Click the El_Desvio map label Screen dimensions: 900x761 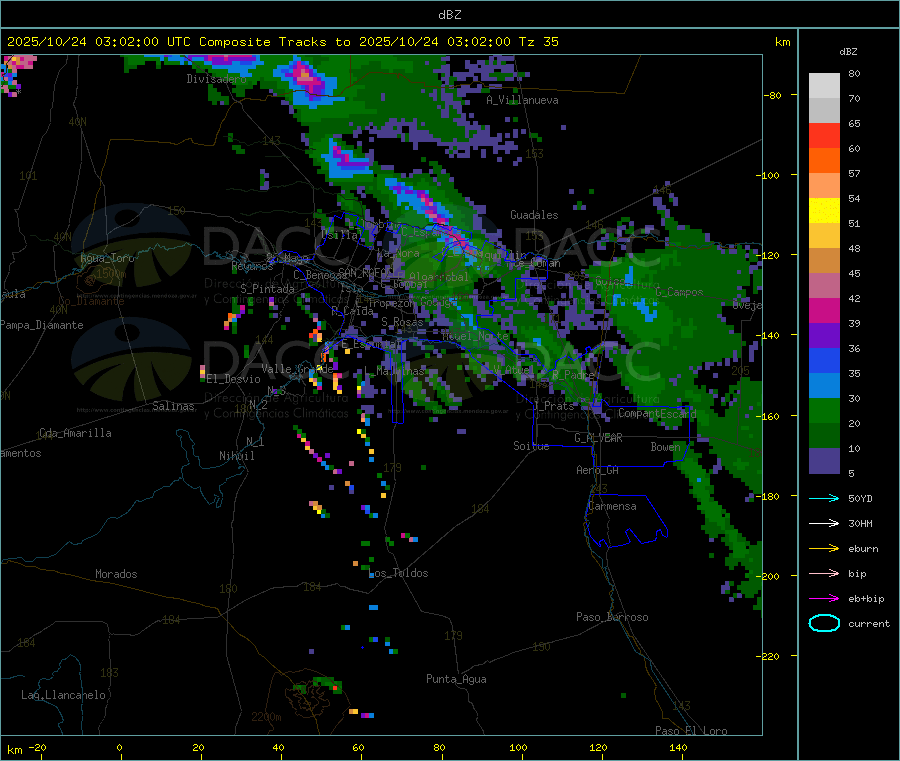tap(234, 379)
